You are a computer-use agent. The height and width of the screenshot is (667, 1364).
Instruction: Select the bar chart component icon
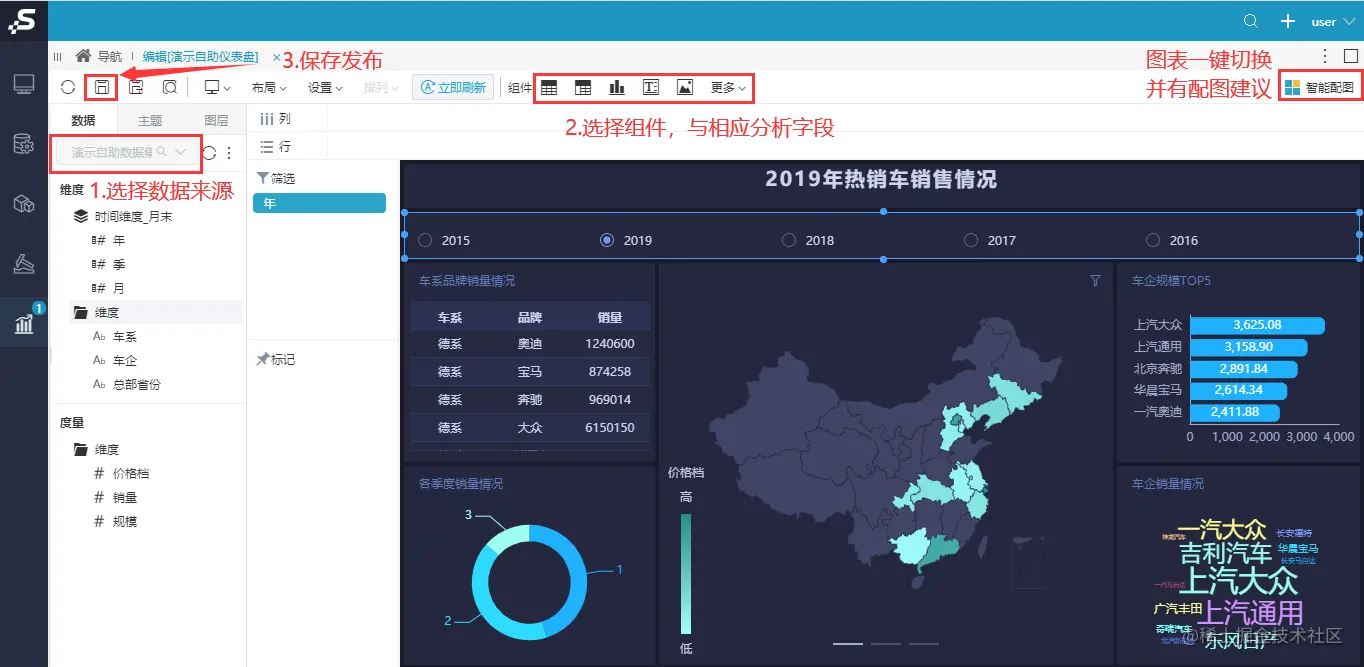[616, 87]
